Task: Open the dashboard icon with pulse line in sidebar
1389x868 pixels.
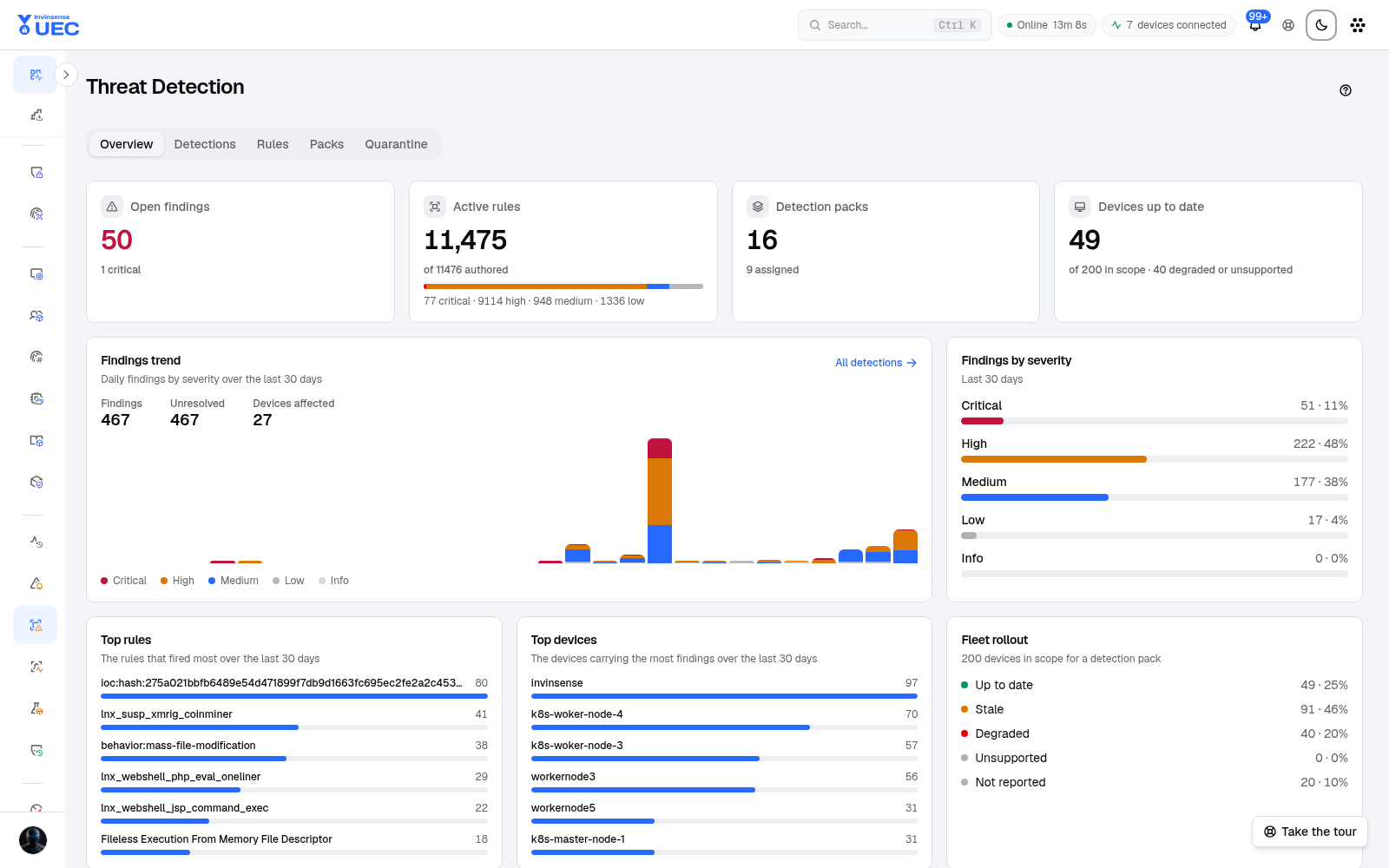Action: pos(36,75)
